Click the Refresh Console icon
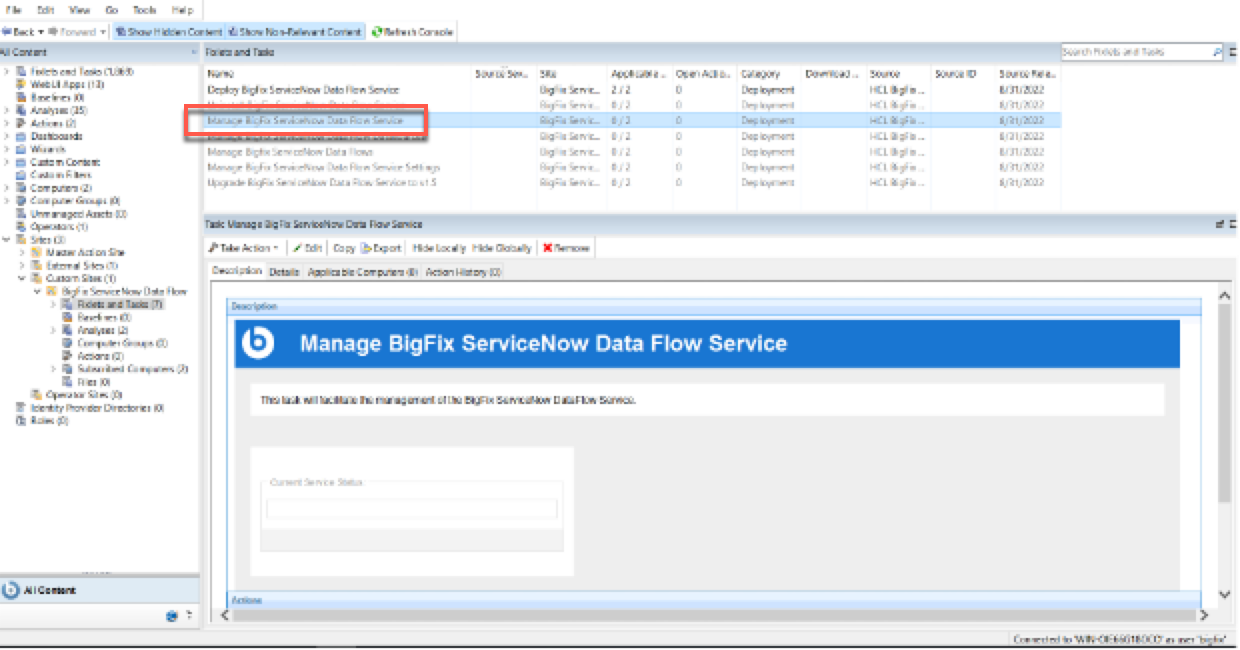1240x650 pixels. point(377,32)
